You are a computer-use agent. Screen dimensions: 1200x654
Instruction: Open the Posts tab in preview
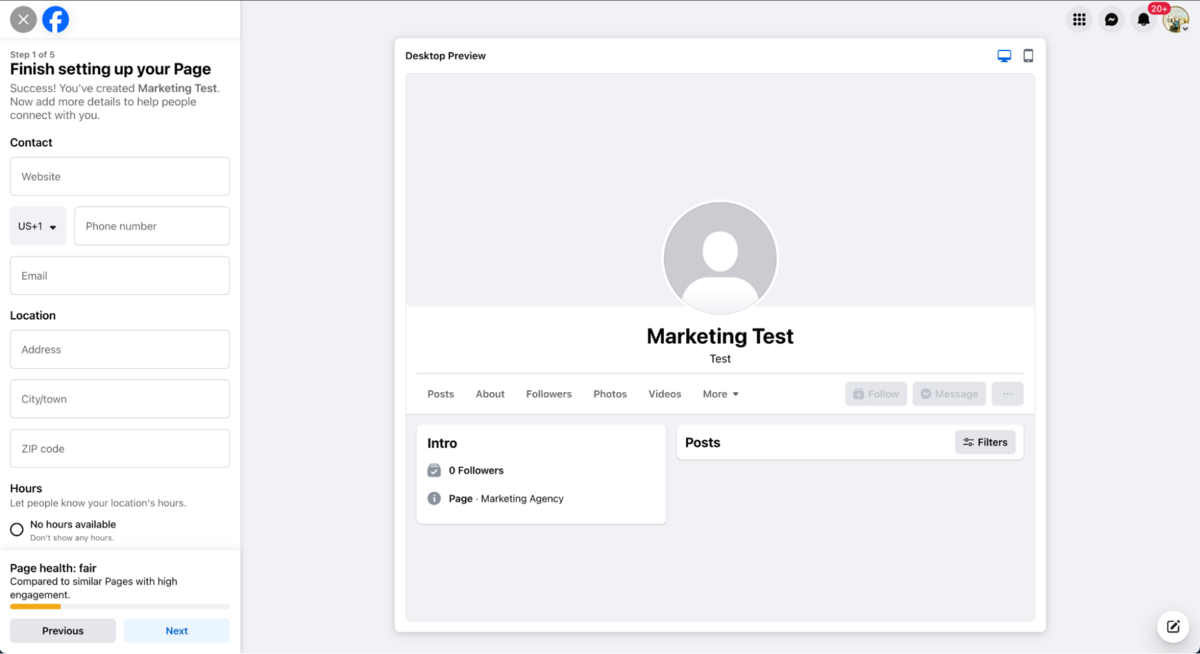440,394
